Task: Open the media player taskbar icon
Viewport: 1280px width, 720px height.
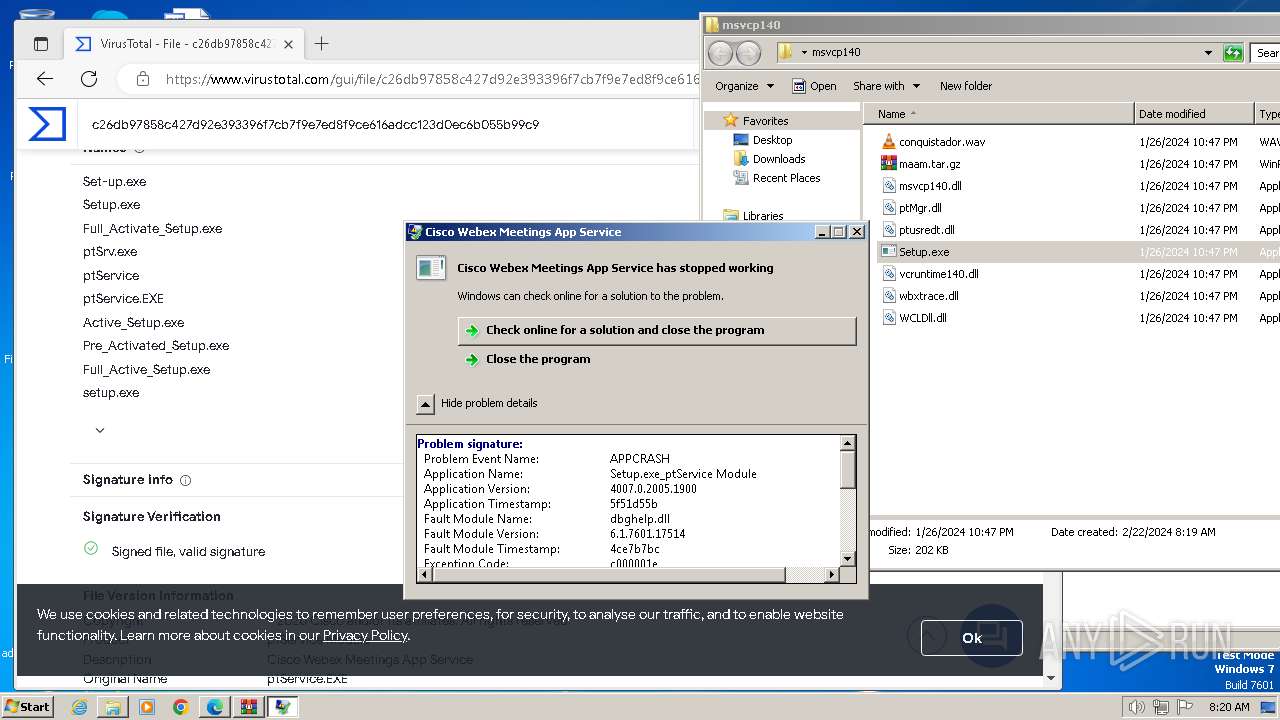Action: click(147, 707)
